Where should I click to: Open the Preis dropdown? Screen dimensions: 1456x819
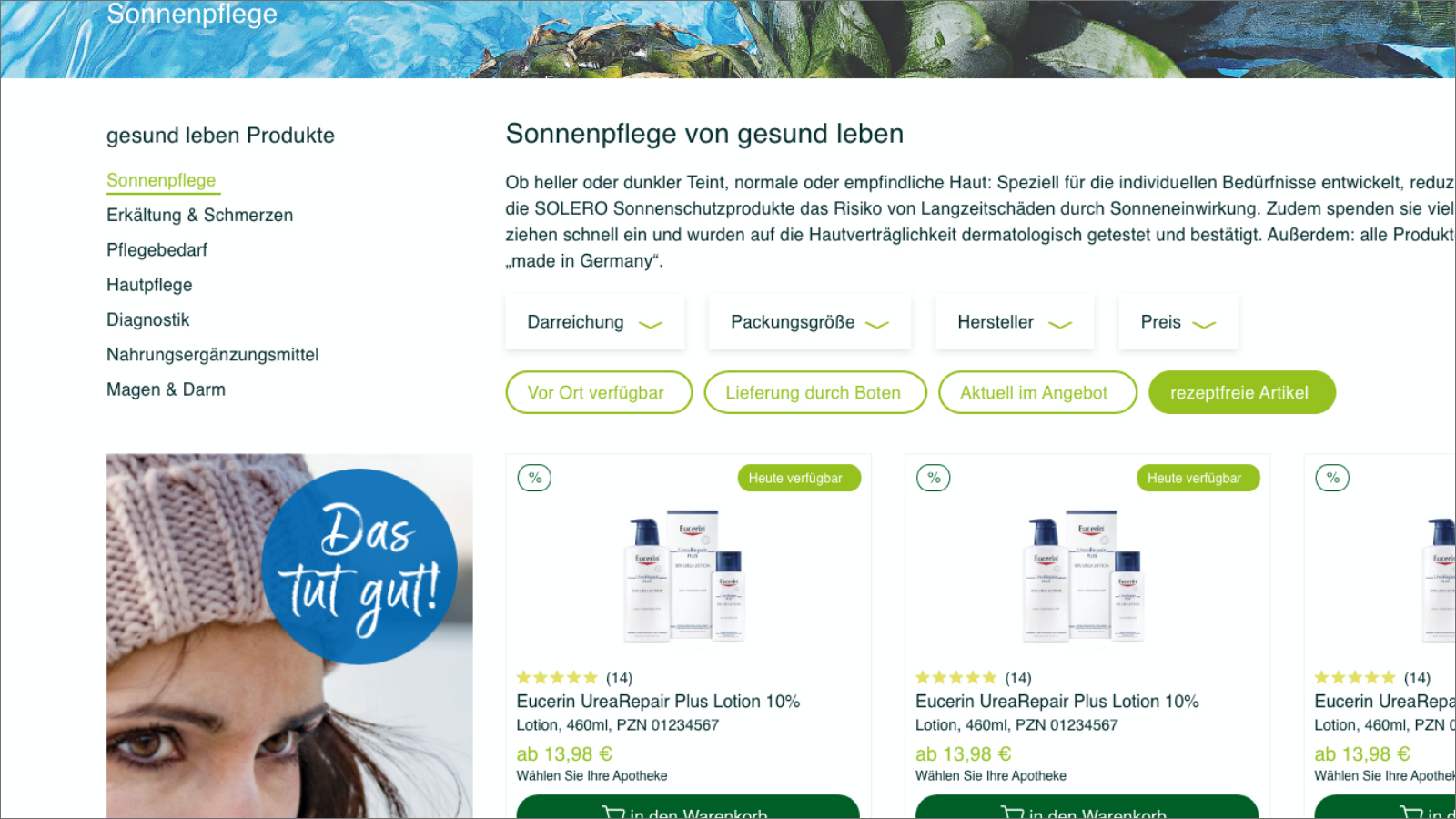click(x=1178, y=322)
